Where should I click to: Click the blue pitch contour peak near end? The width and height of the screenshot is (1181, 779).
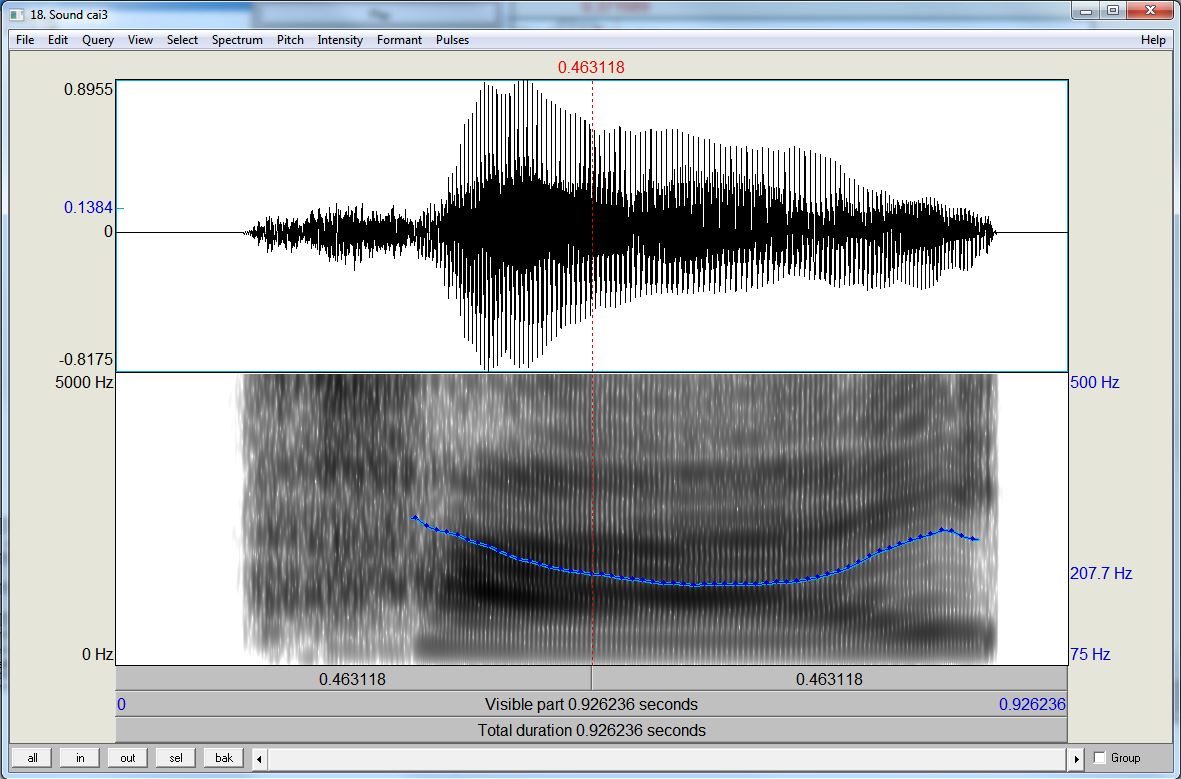tap(943, 530)
